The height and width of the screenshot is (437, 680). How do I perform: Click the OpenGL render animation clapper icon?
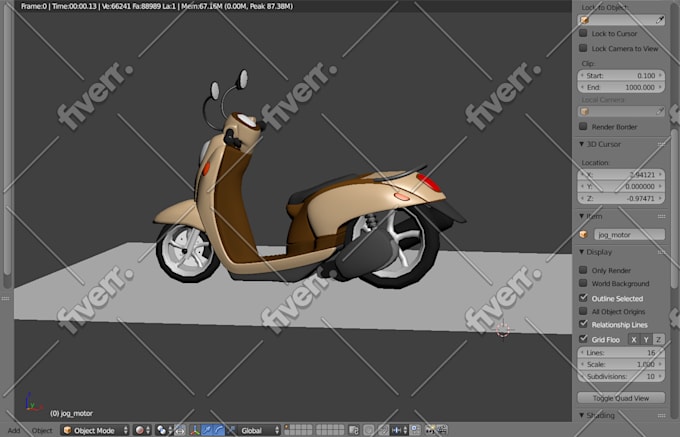point(442,430)
